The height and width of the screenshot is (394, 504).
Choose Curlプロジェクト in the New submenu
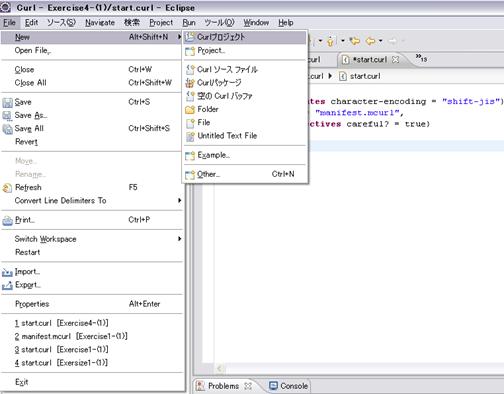click(244, 37)
